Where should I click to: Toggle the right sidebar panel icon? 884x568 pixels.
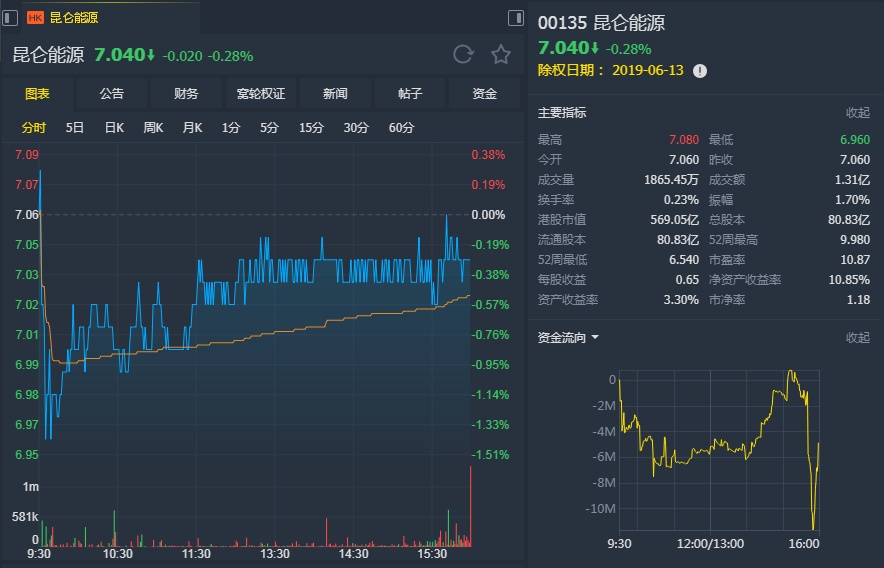[516, 17]
